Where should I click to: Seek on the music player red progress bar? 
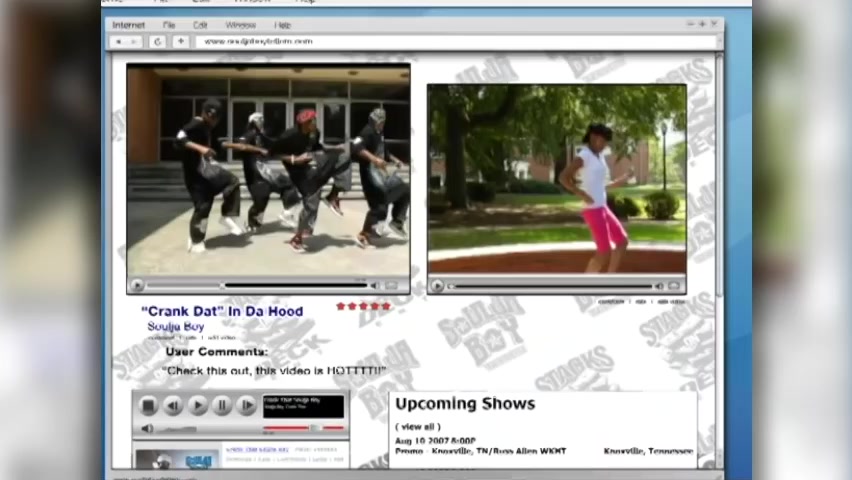coord(304,428)
